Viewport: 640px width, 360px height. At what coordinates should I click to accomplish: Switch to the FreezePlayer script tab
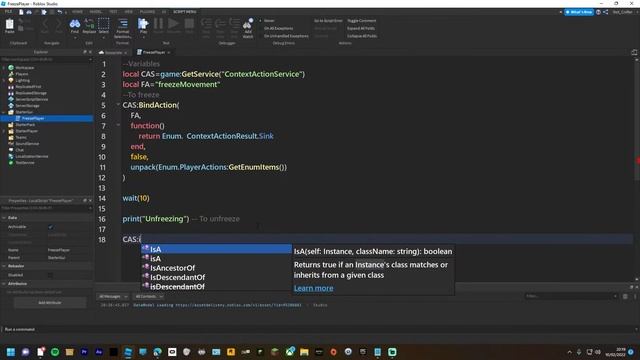point(153,52)
